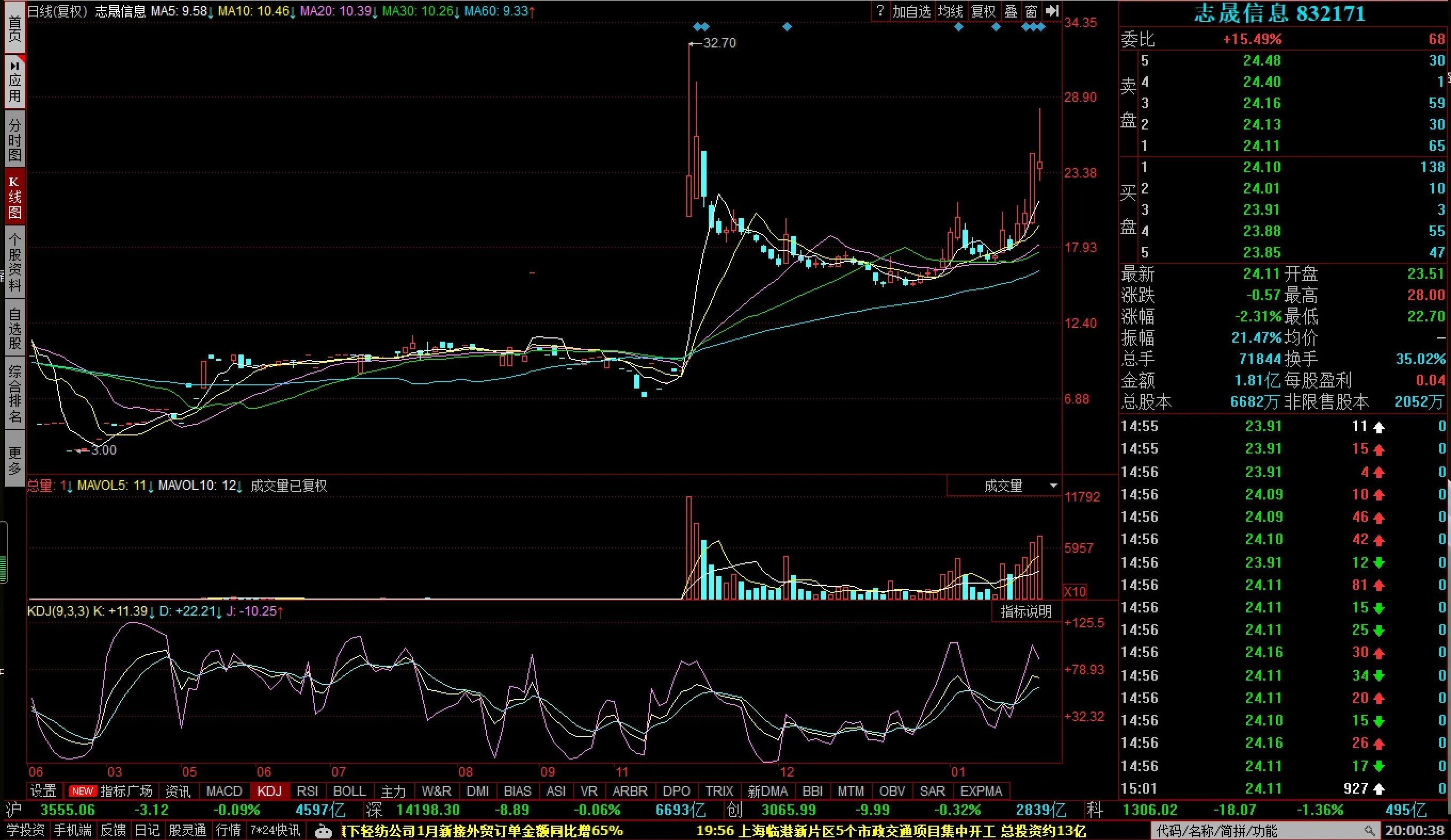Viewport: 1451px width, 840px height.
Task: Click the search magnifier icon
Action: click(1369, 831)
